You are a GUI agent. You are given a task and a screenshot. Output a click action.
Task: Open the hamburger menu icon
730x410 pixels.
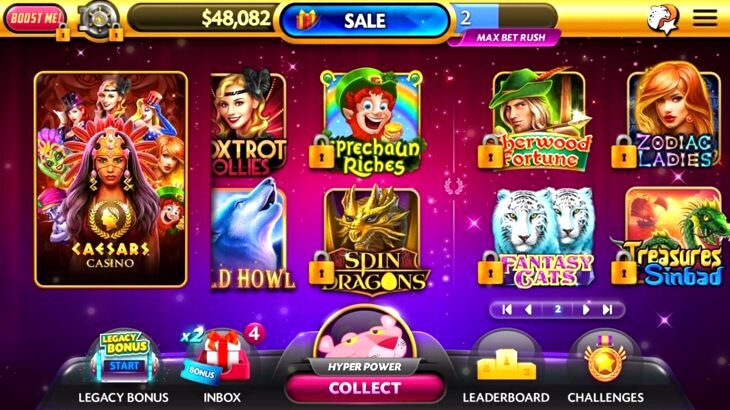pyautogui.click(x=705, y=18)
